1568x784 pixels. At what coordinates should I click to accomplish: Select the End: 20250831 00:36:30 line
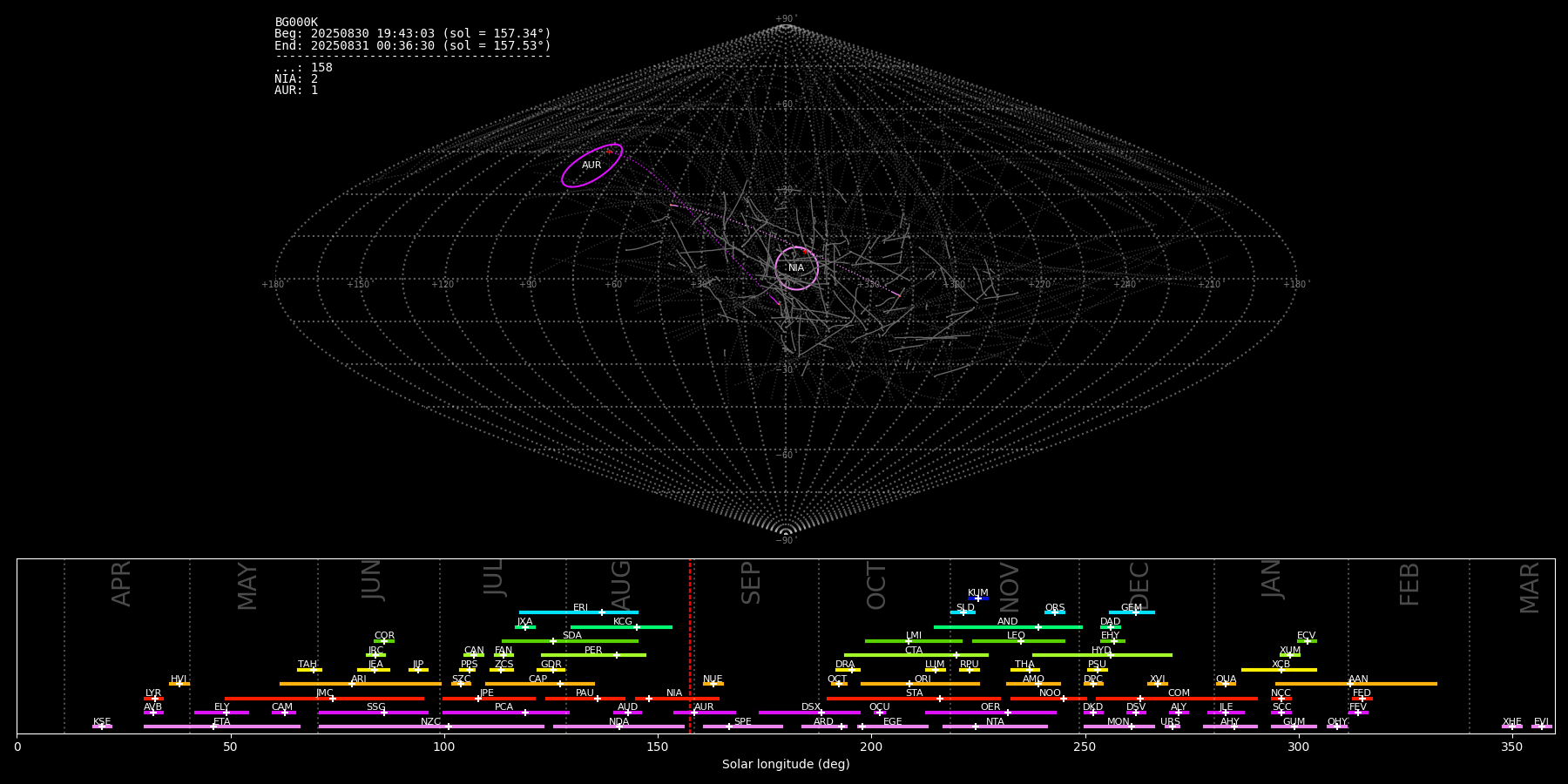[413, 45]
